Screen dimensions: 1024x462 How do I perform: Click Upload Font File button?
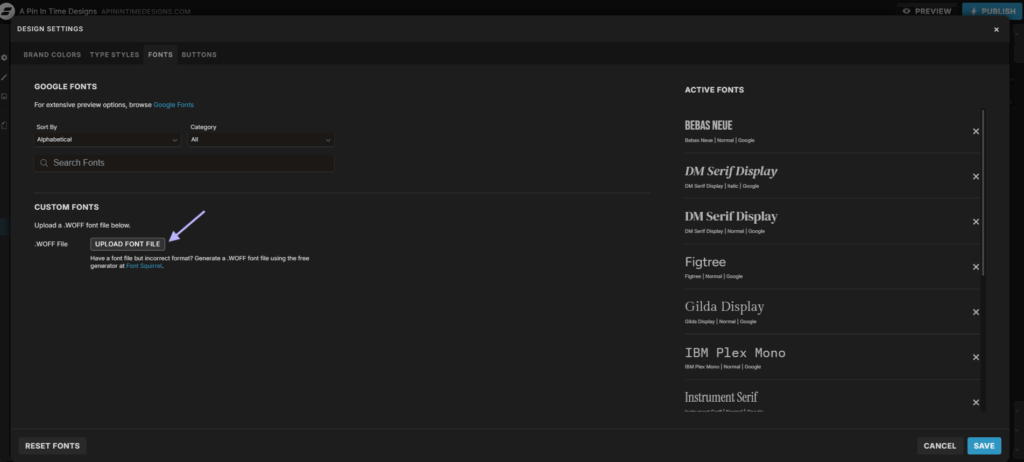(127, 244)
